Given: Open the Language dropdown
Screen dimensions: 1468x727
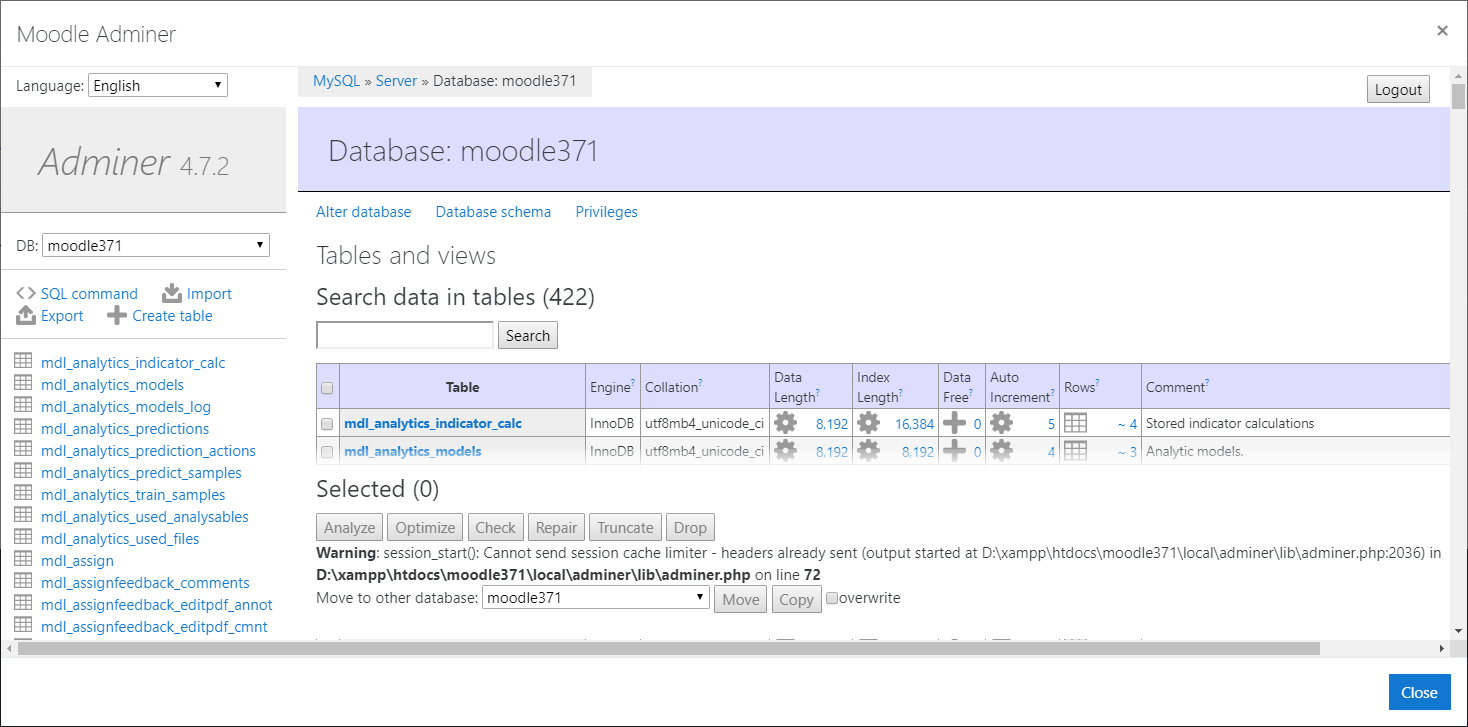Looking at the screenshot, I should pos(158,85).
